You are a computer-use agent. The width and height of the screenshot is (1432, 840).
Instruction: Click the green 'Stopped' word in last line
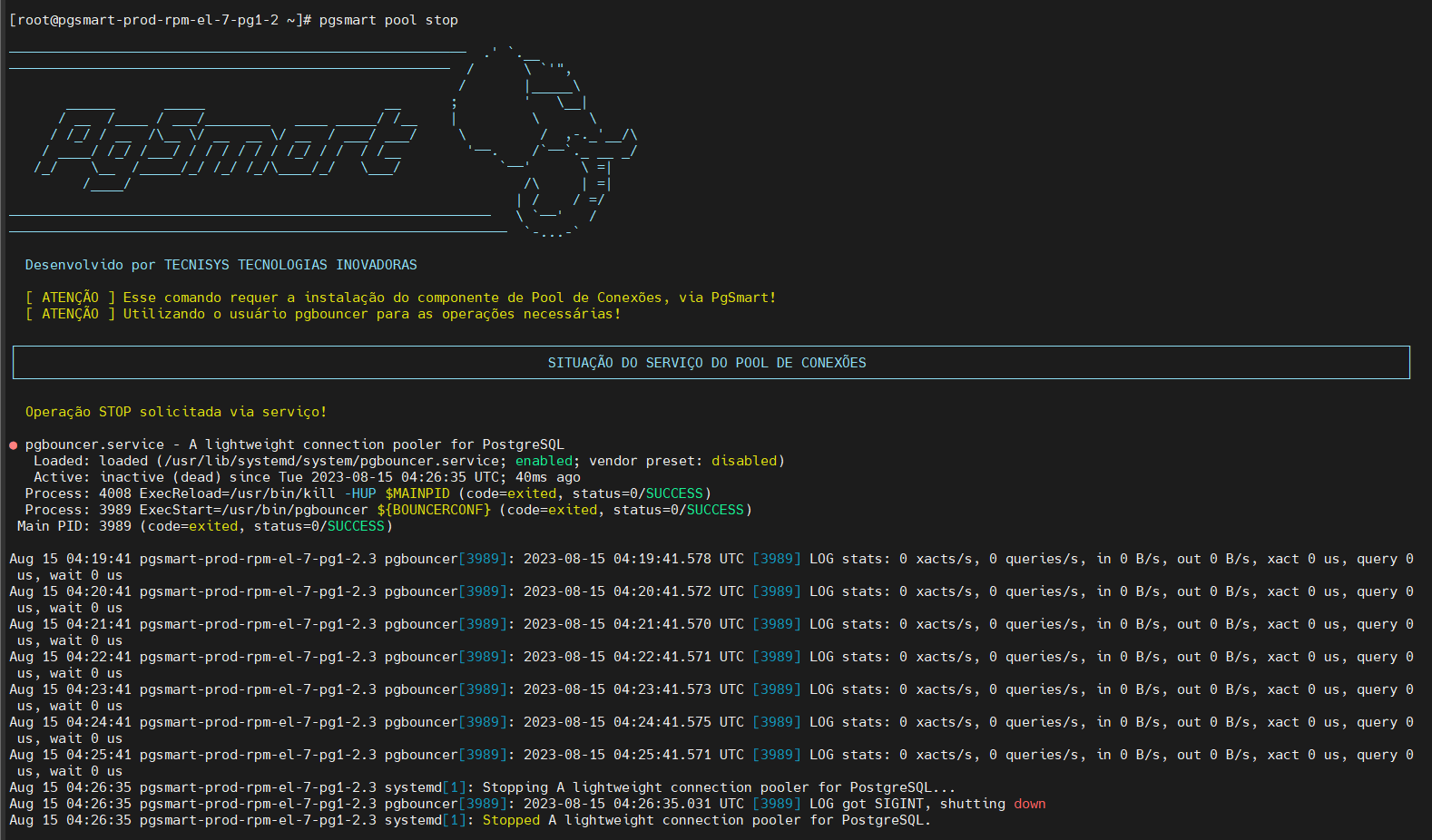(x=511, y=820)
